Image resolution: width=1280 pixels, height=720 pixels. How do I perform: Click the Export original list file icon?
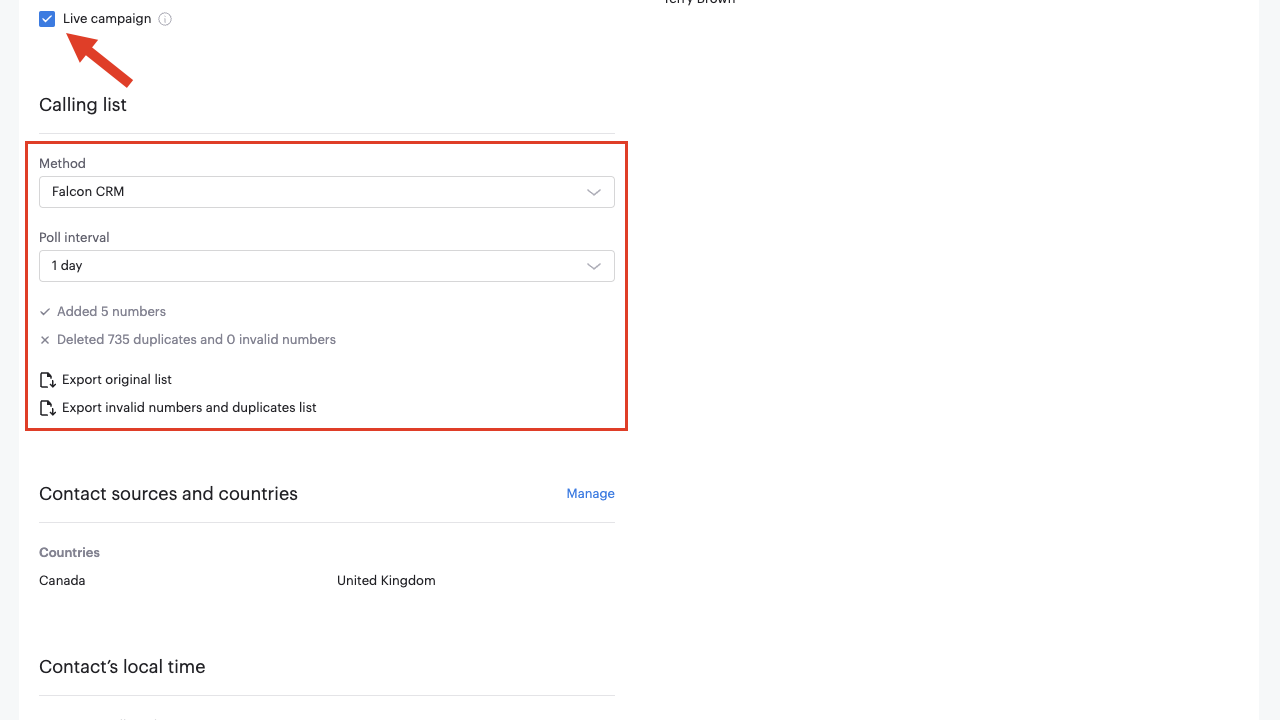point(47,380)
